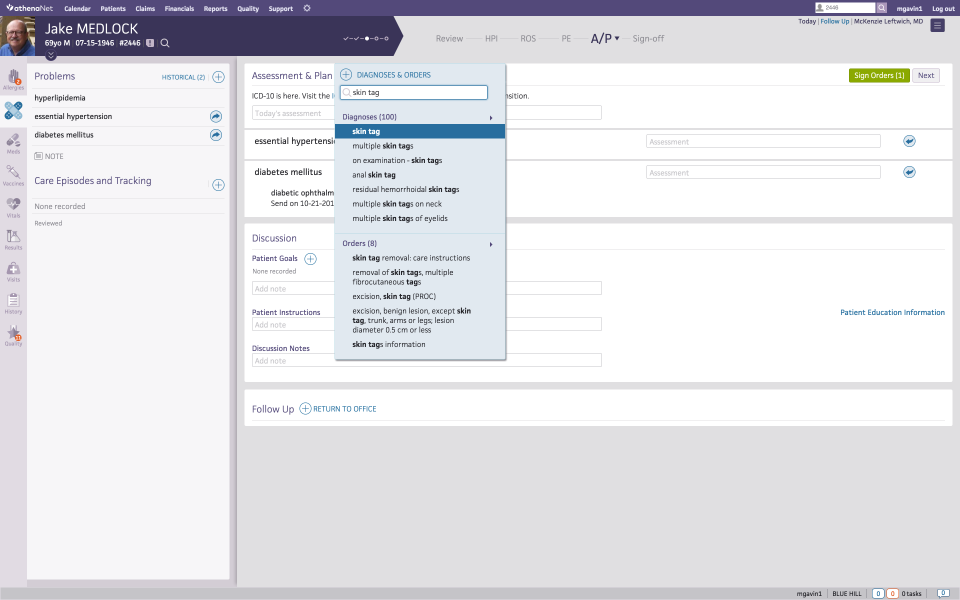The height and width of the screenshot is (600, 960).
Task: Open the A/P stage dropdown arrow
Action: [x=617, y=38]
